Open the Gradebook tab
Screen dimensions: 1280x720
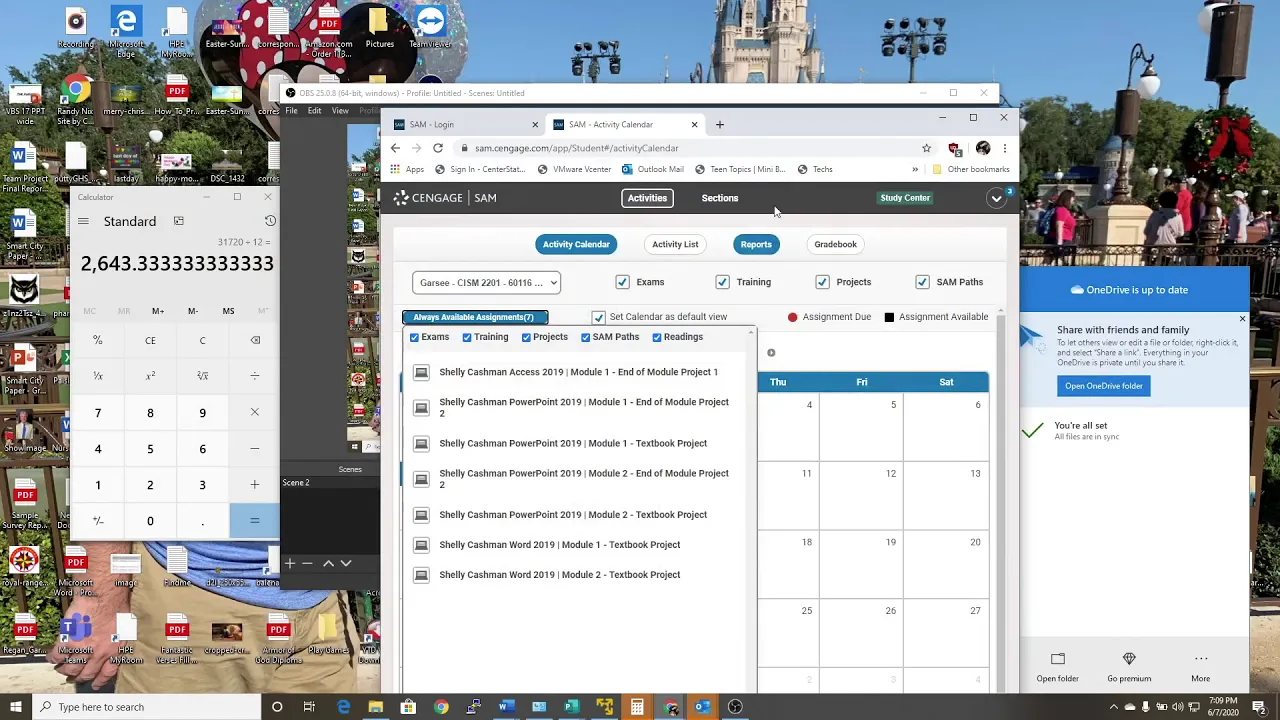[x=835, y=244]
